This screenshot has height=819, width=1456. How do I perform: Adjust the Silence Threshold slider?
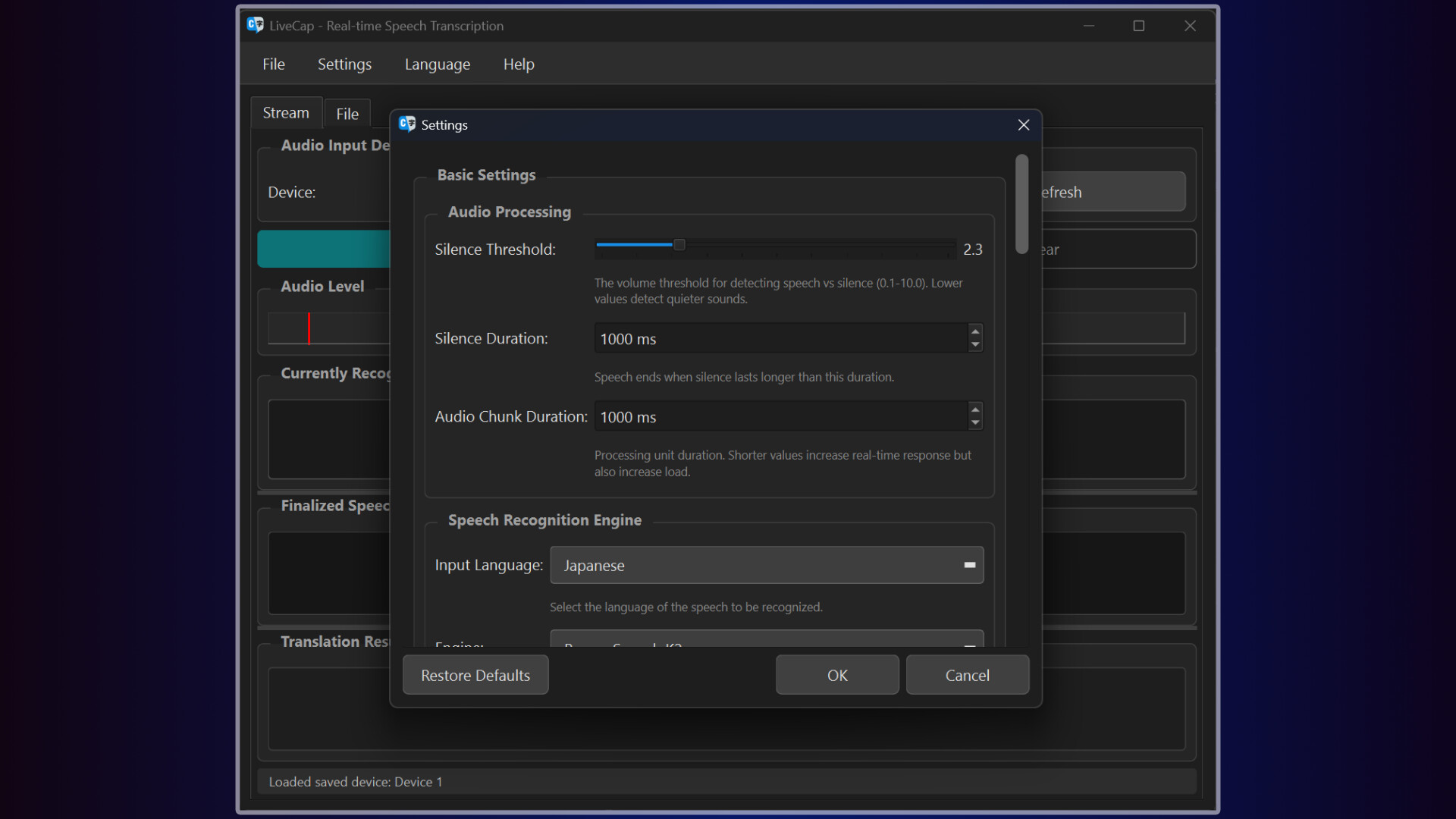tap(679, 245)
